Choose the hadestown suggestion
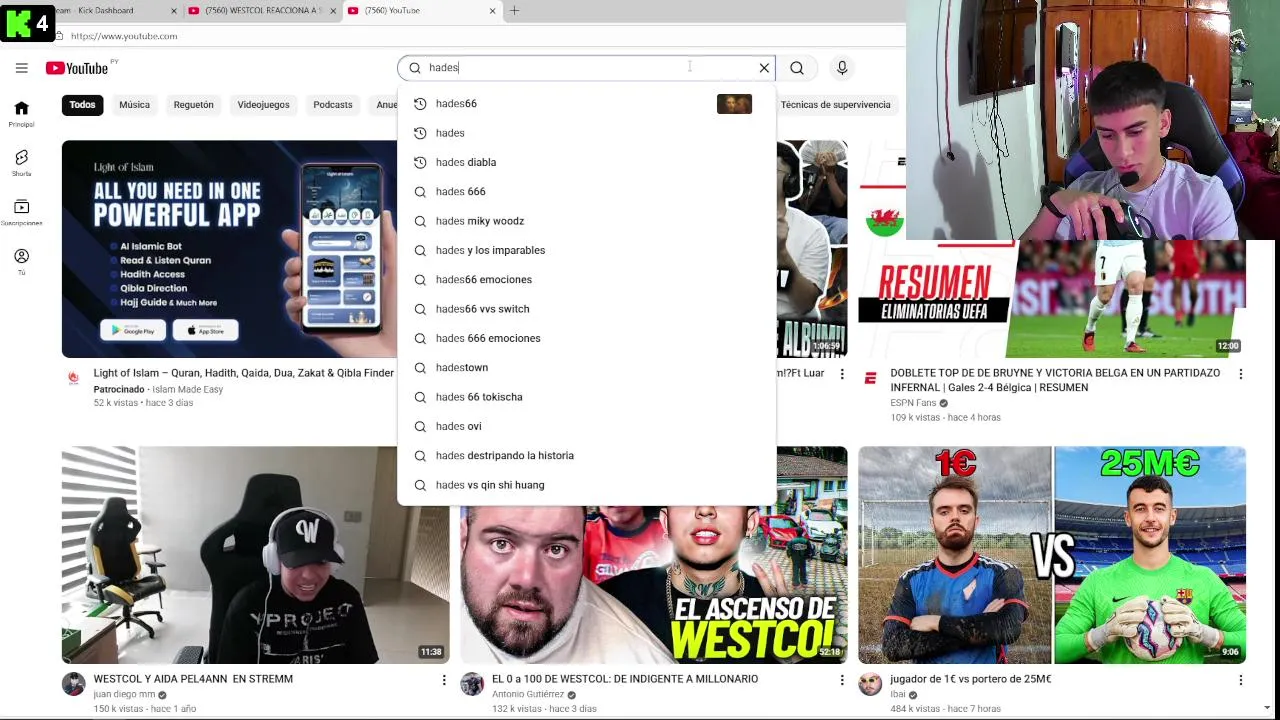Screen dimensions: 1280x720 tap(586, 368)
